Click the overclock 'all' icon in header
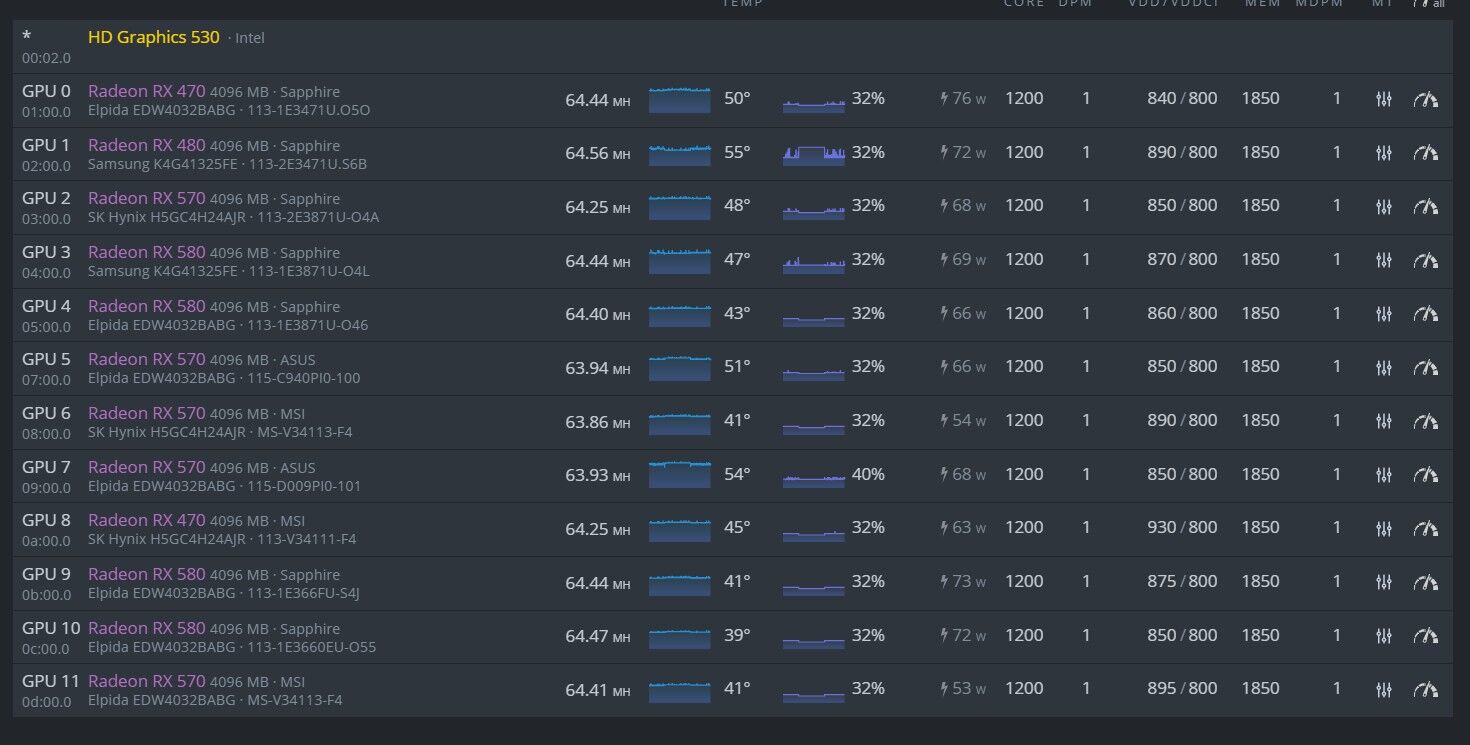This screenshot has width=1470, height=745. point(1428,4)
